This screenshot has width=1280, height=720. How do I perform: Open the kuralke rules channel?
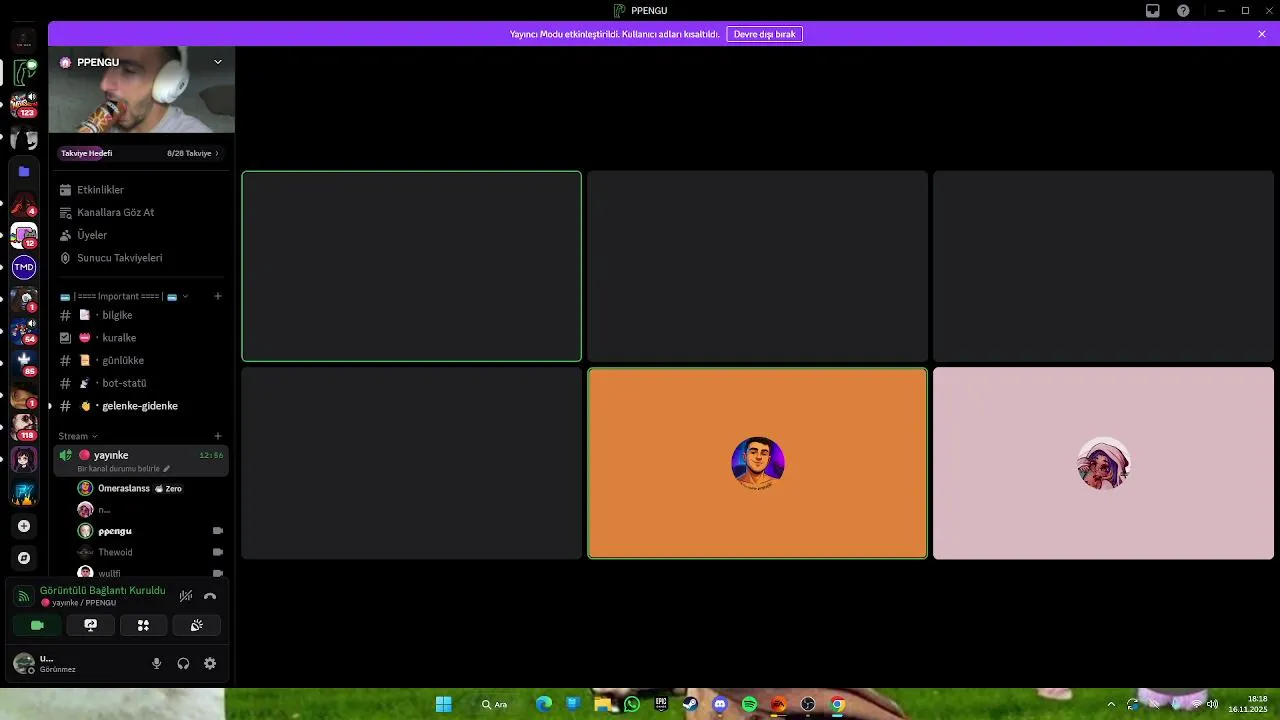click(140, 338)
